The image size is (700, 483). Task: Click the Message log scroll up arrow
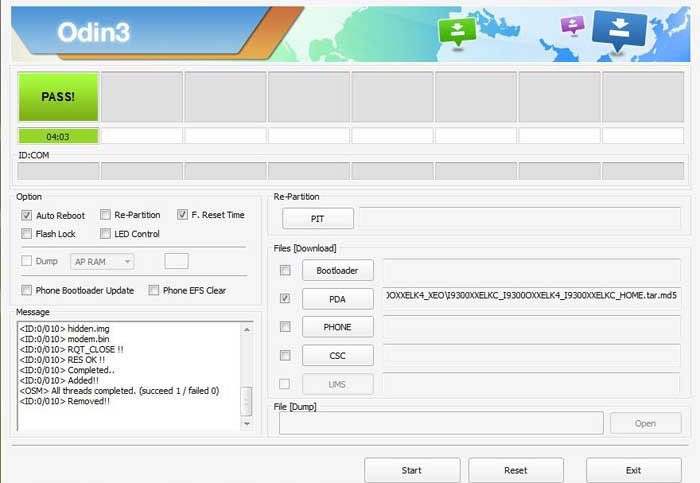pos(247,329)
